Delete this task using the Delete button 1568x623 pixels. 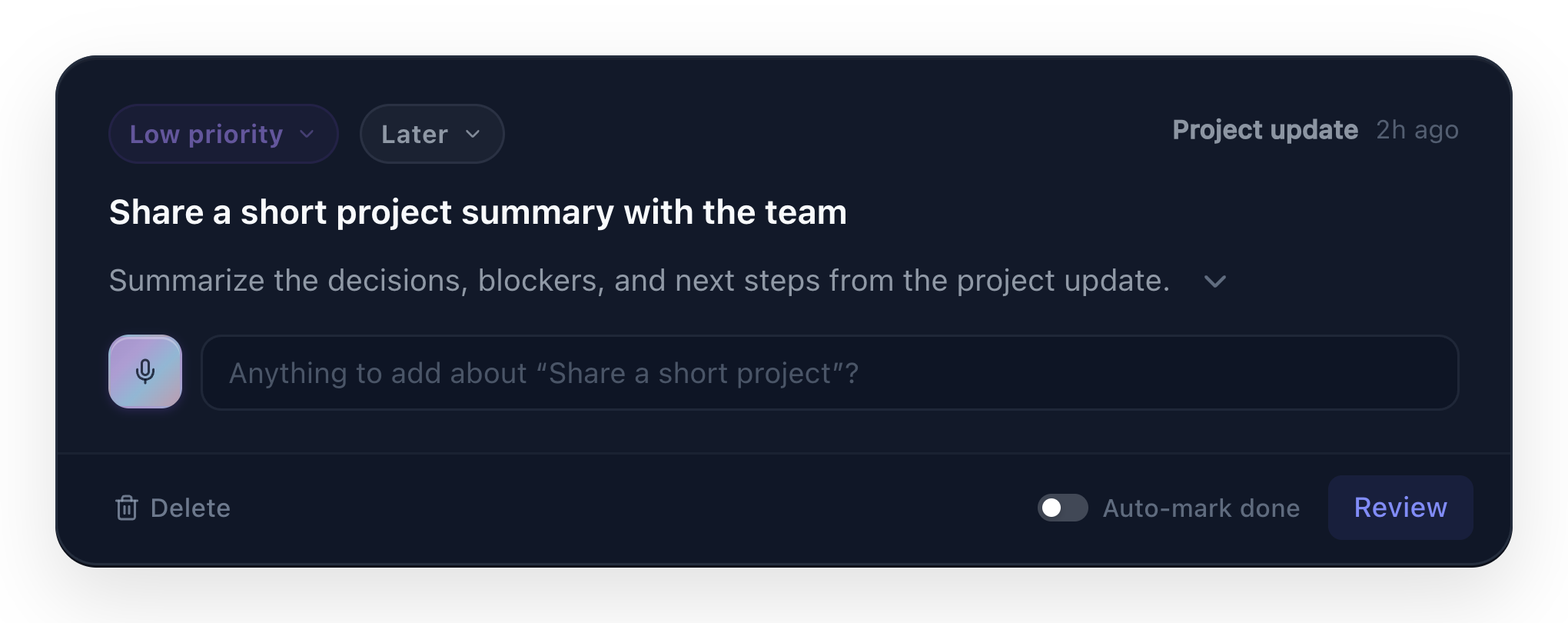coord(173,508)
